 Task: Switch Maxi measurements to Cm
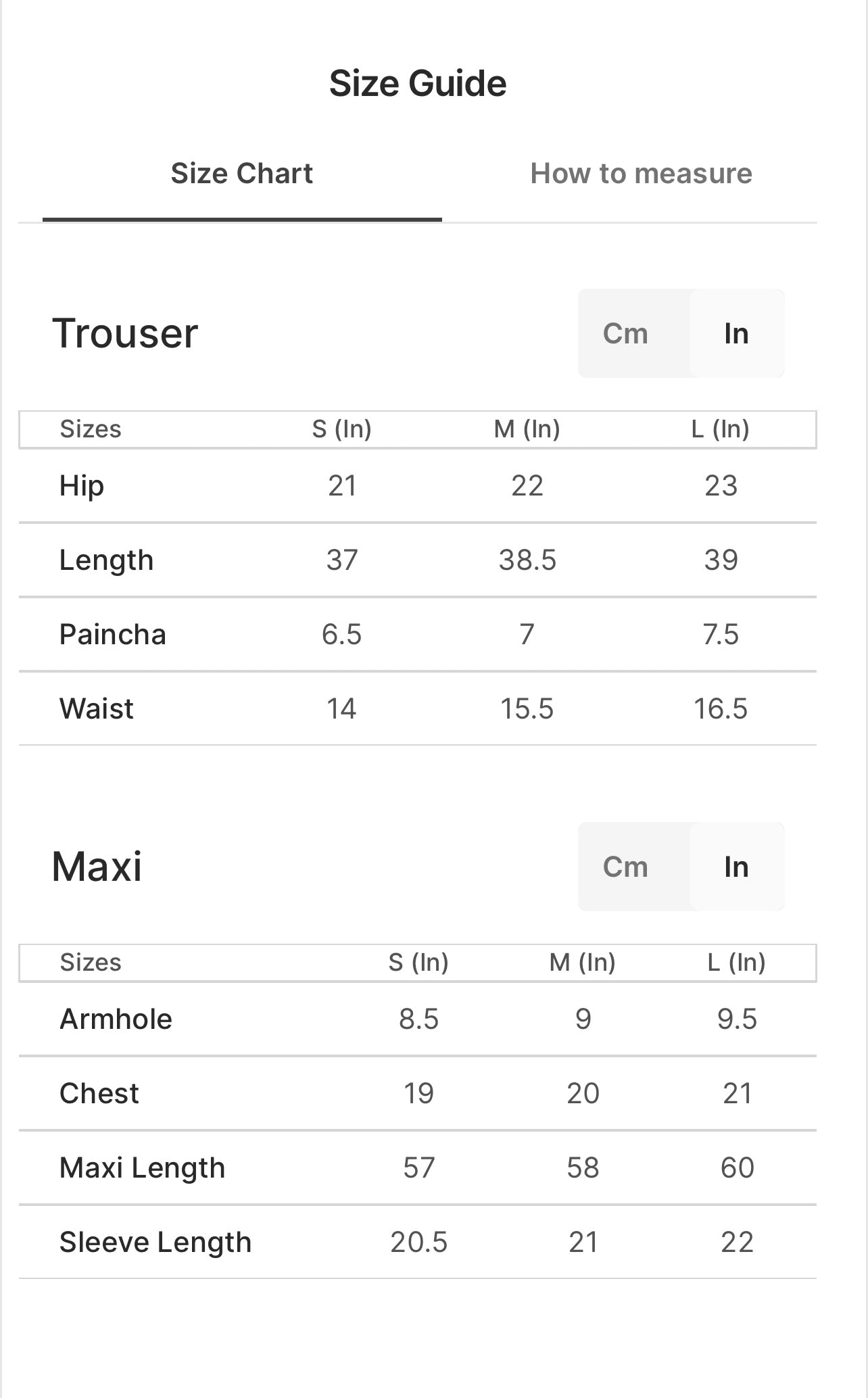click(x=625, y=867)
